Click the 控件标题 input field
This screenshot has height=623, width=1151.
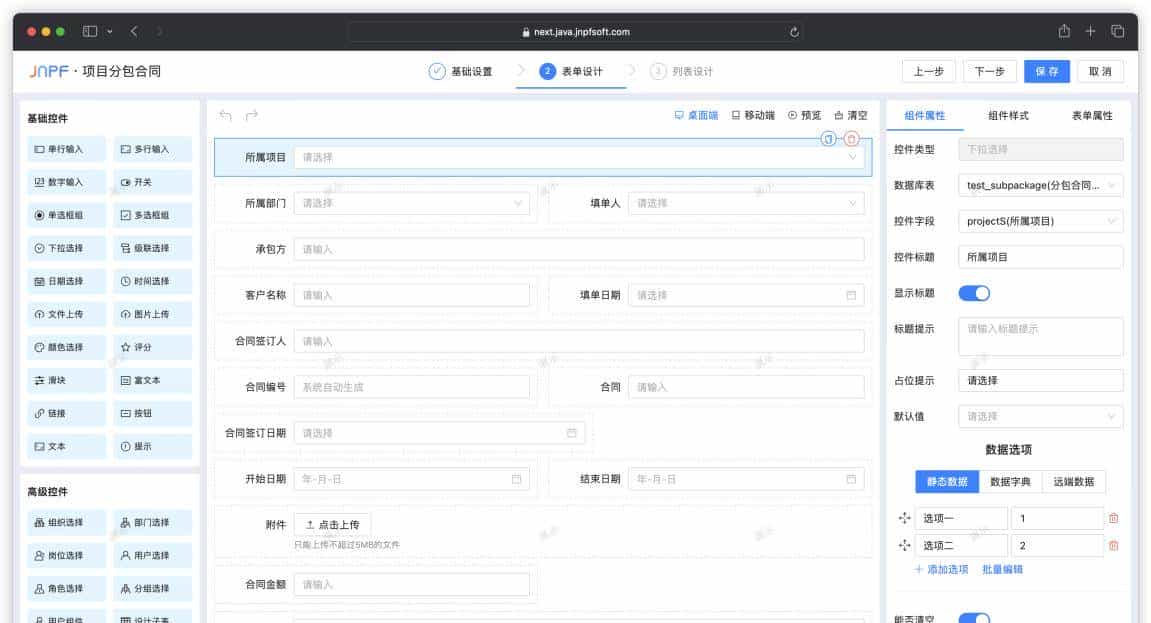[x=1040, y=257]
